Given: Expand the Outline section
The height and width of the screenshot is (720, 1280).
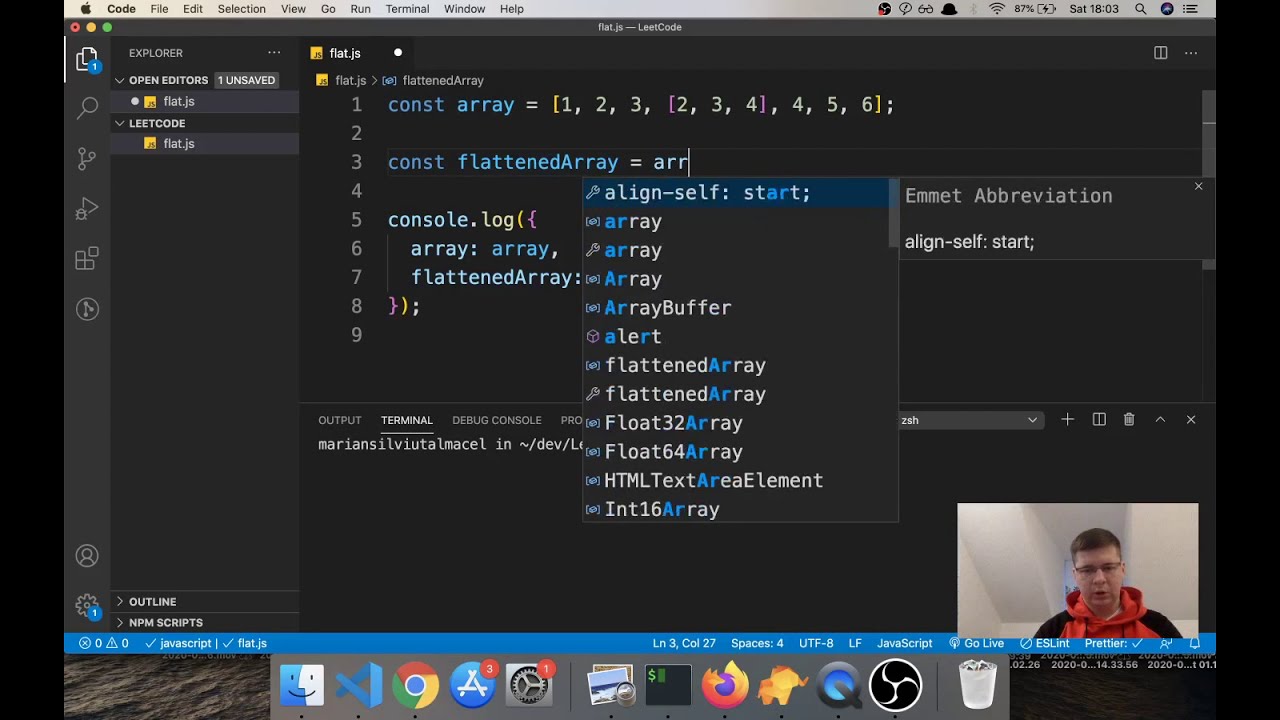Looking at the screenshot, I should click(x=205, y=601).
